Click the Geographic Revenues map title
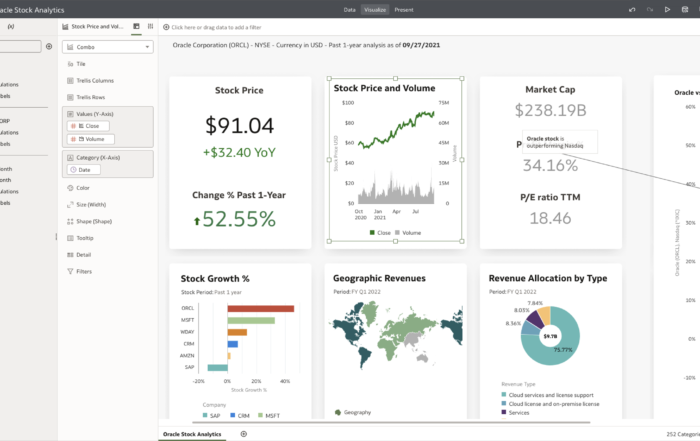This screenshot has height=441, width=700. pos(379,278)
